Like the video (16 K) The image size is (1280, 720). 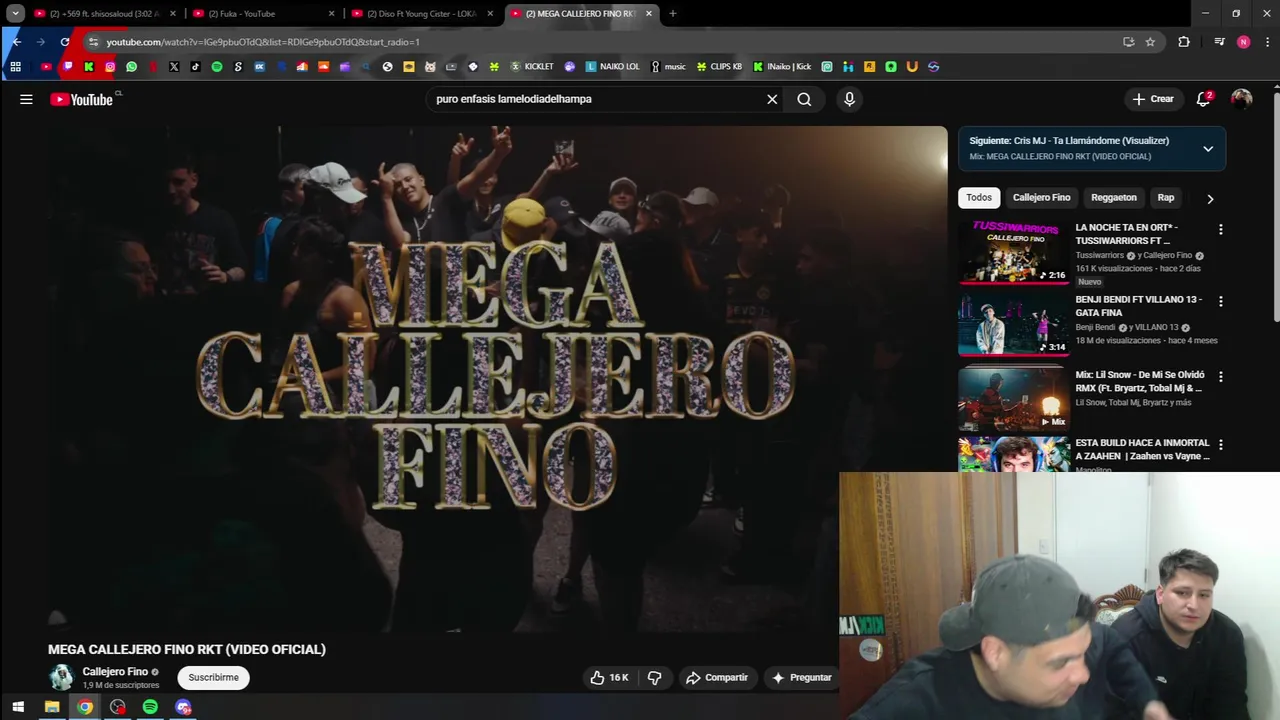(609, 678)
